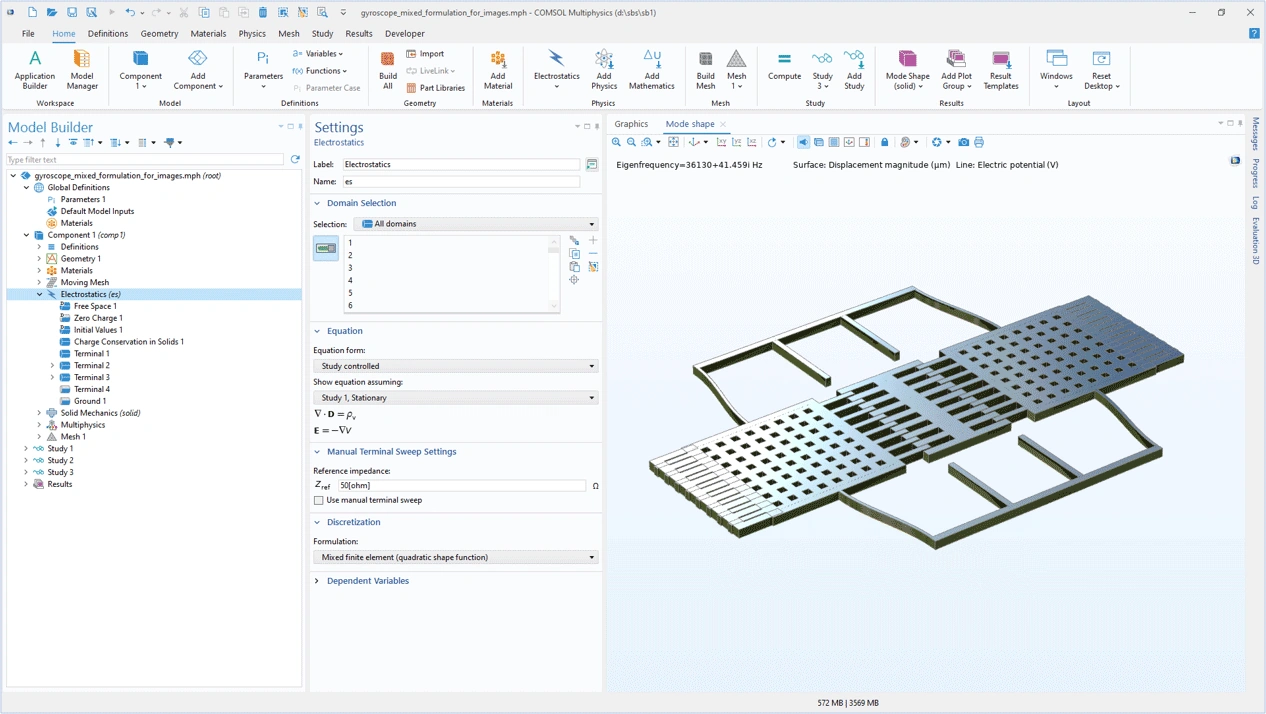Enable Use manual terminal sweep checkbox
The width and height of the screenshot is (1266, 714).
pos(319,500)
